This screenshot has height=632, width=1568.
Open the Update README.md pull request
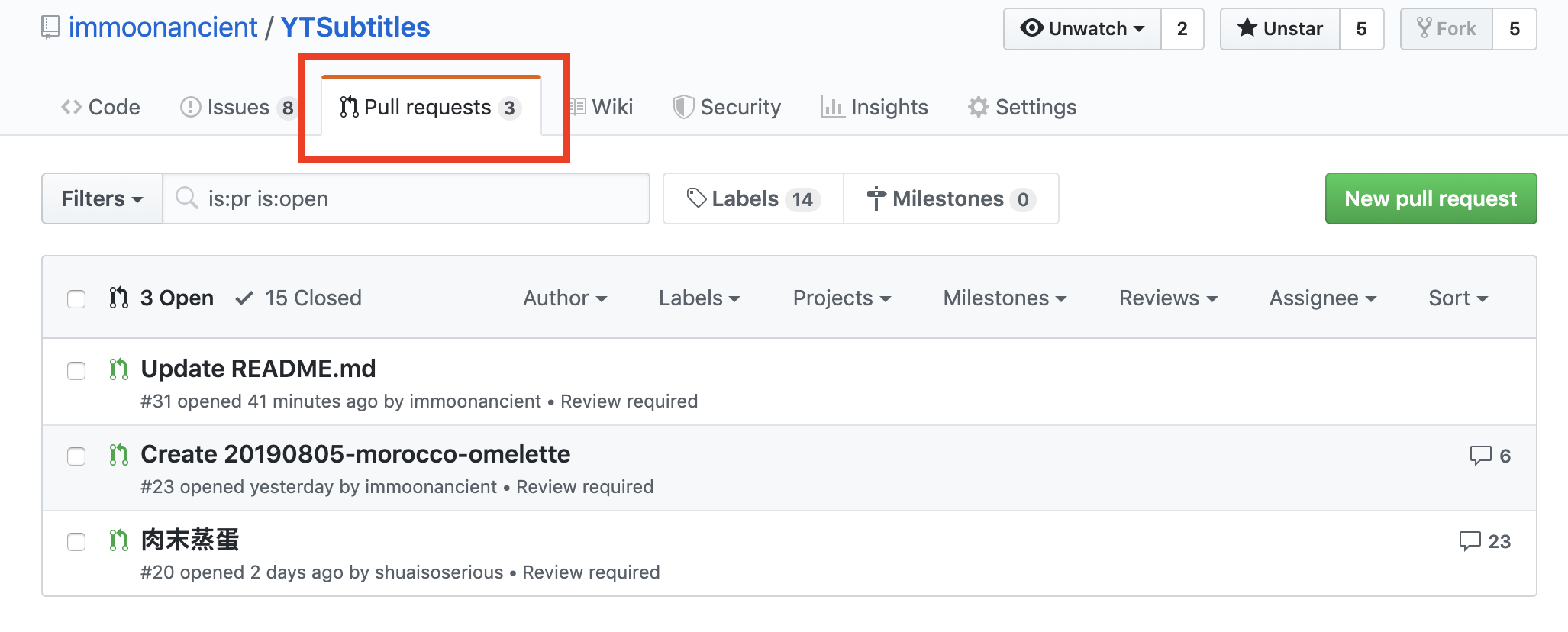pos(258,369)
